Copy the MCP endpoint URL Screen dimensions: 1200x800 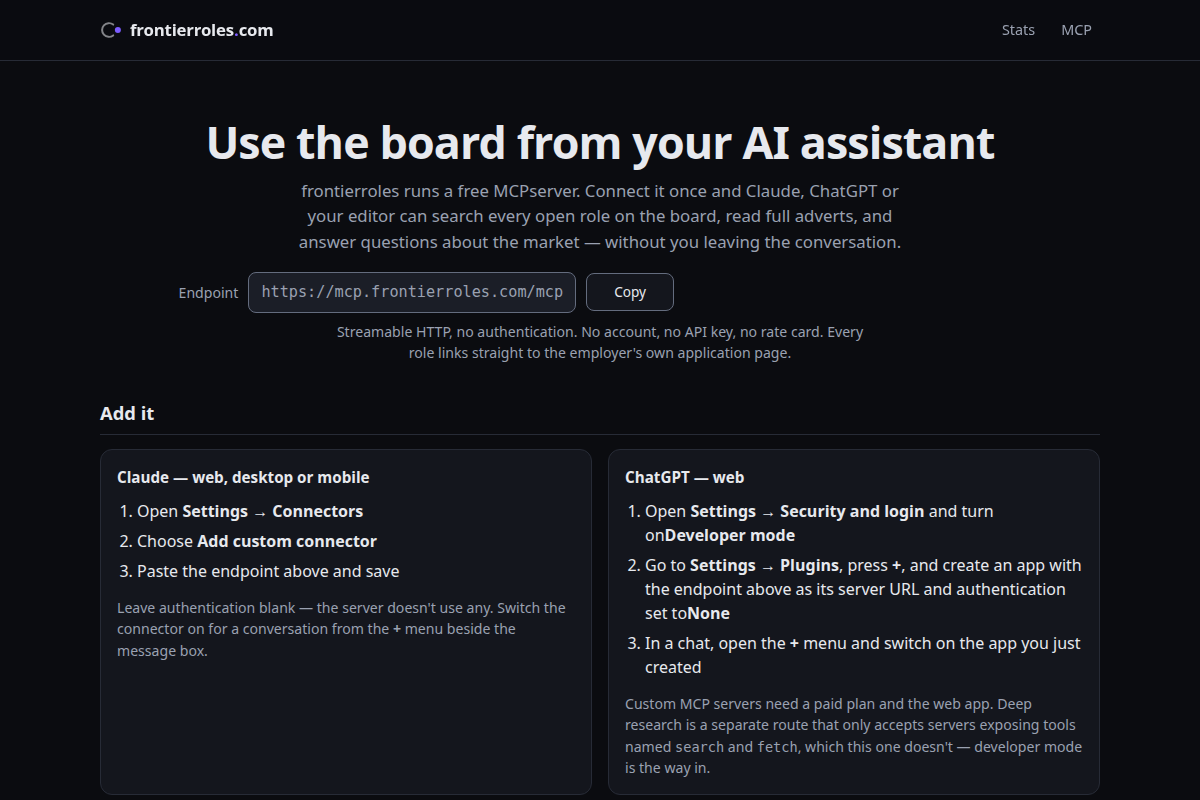tap(630, 292)
